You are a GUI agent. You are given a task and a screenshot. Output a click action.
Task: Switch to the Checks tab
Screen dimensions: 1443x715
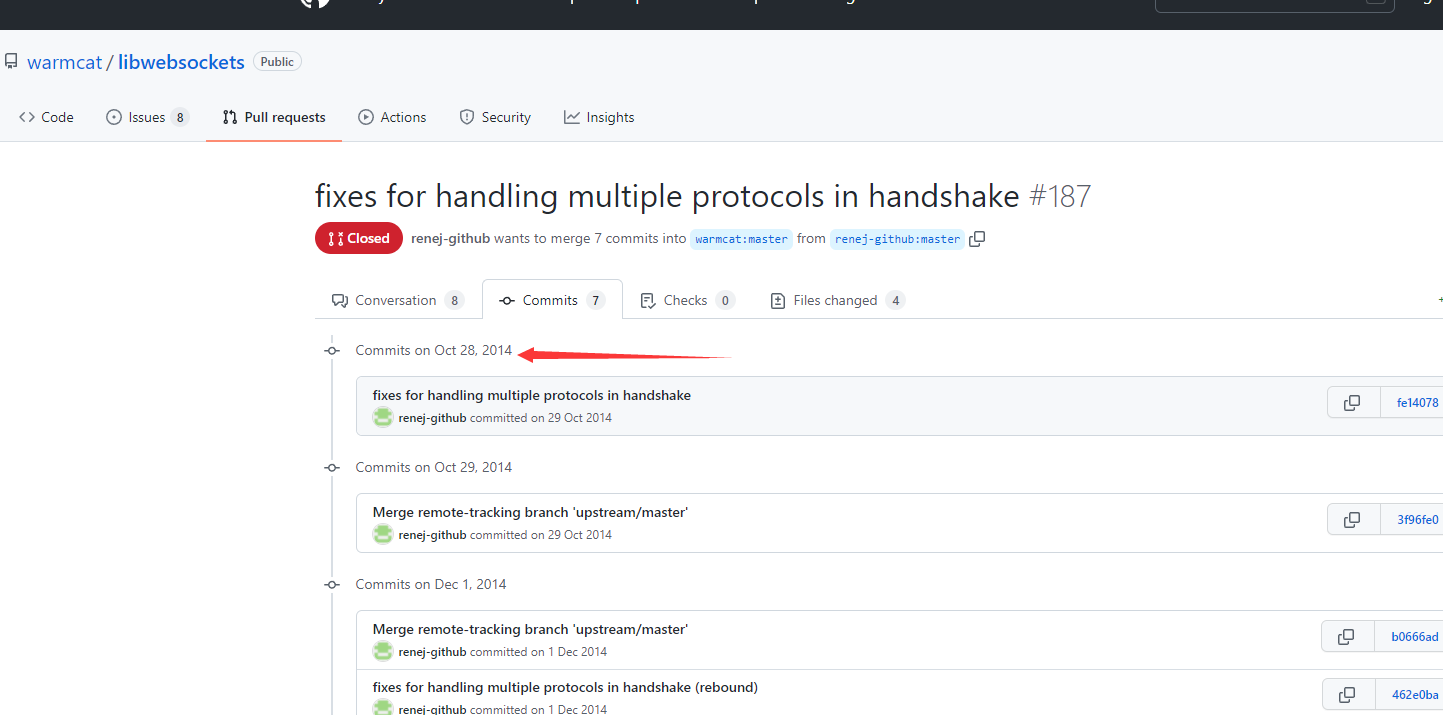pos(687,300)
